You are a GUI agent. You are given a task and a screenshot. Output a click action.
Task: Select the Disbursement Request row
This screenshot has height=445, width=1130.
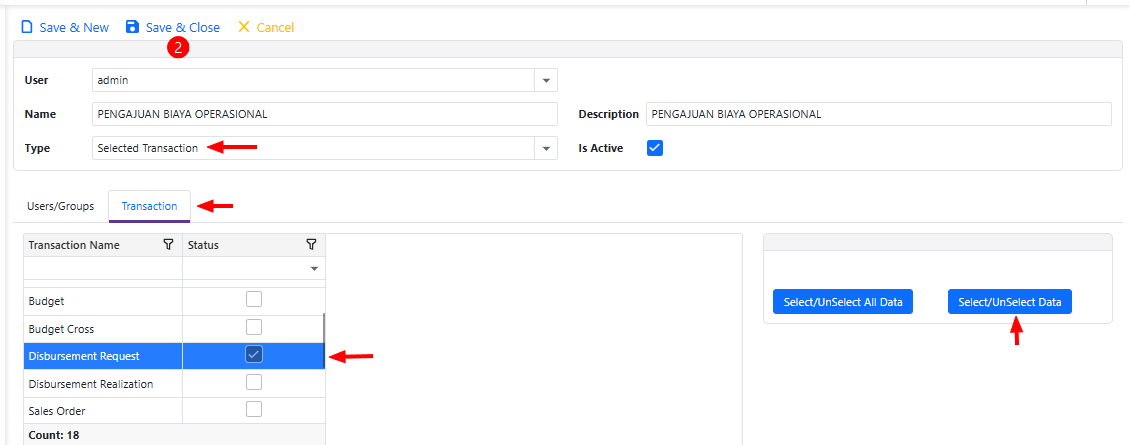(x=174, y=356)
